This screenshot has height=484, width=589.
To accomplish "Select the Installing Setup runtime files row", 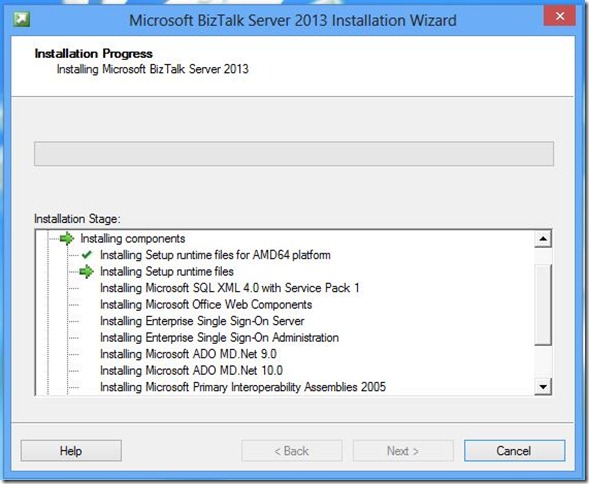I will pos(167,272).
